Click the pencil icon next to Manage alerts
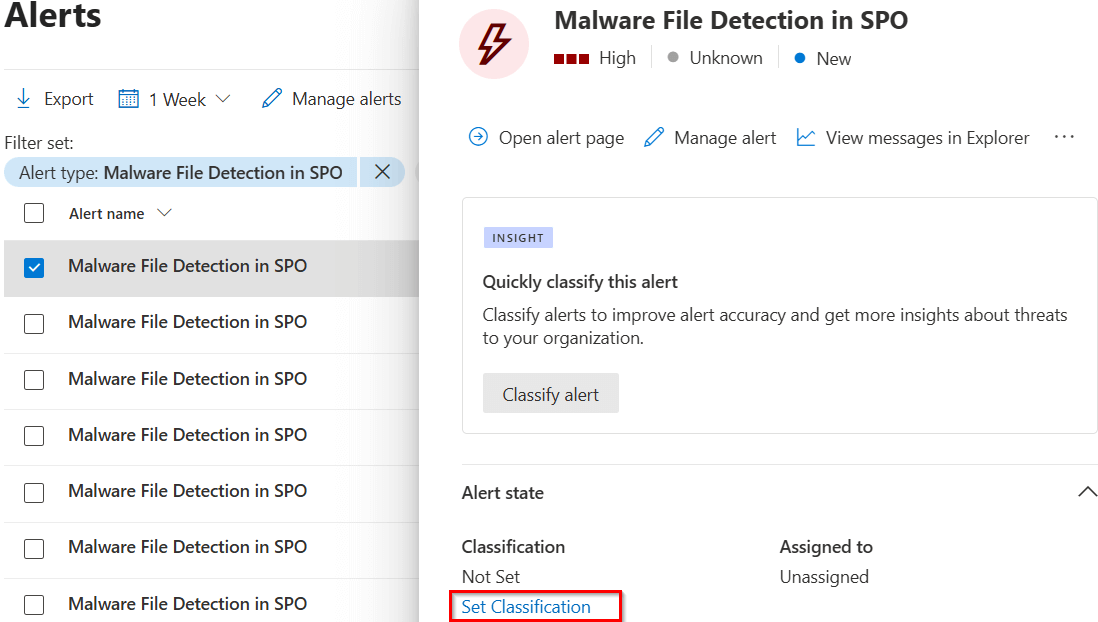This screenshot has height=622, width=1098. (x=269, y=97)
